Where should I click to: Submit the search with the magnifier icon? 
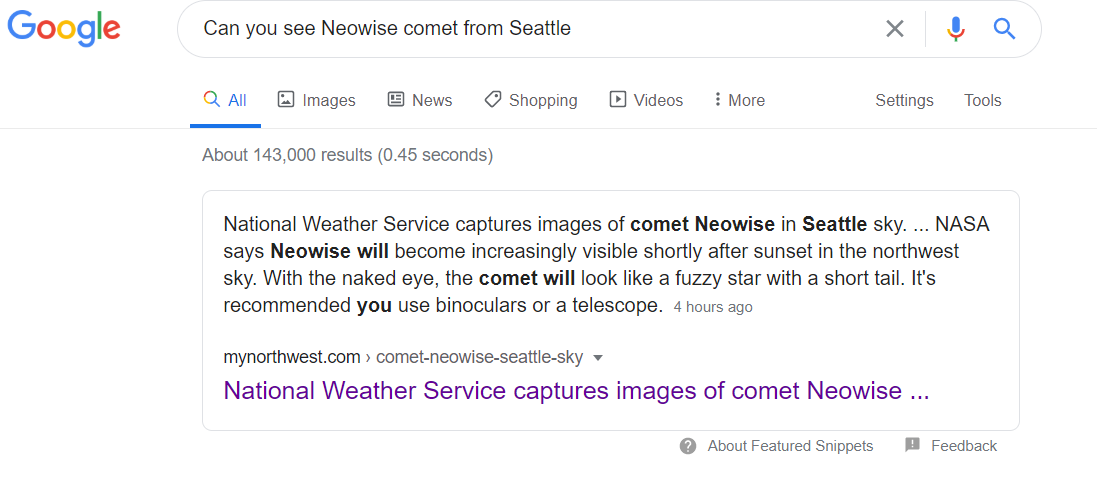click(1005, 29)
